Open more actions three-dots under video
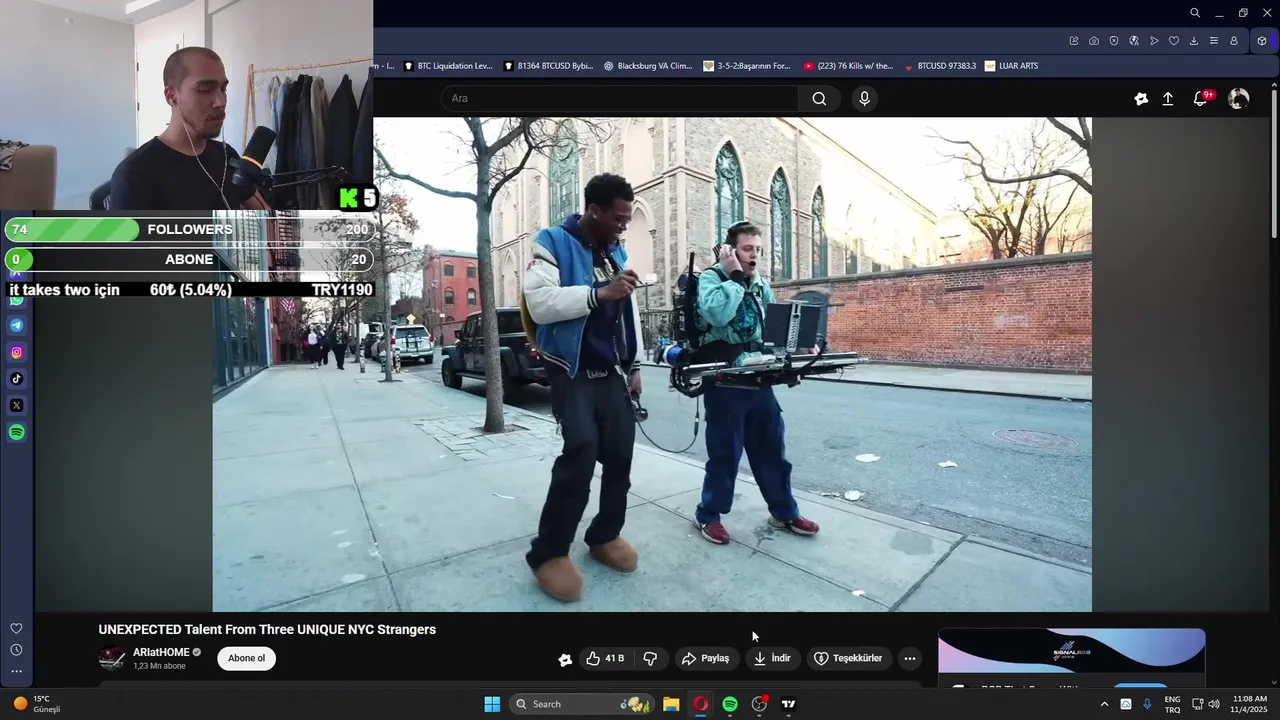 909,658
